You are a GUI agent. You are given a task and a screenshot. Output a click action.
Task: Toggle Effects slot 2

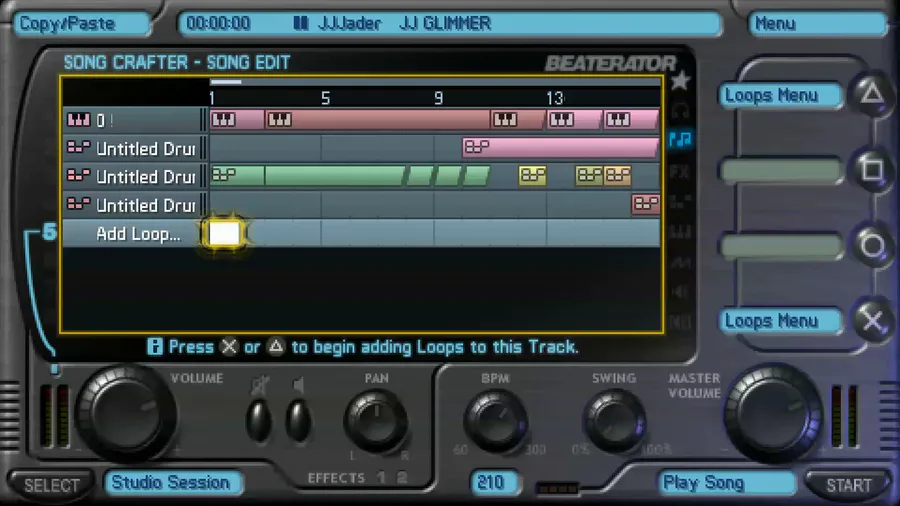[x=402, y=478]
